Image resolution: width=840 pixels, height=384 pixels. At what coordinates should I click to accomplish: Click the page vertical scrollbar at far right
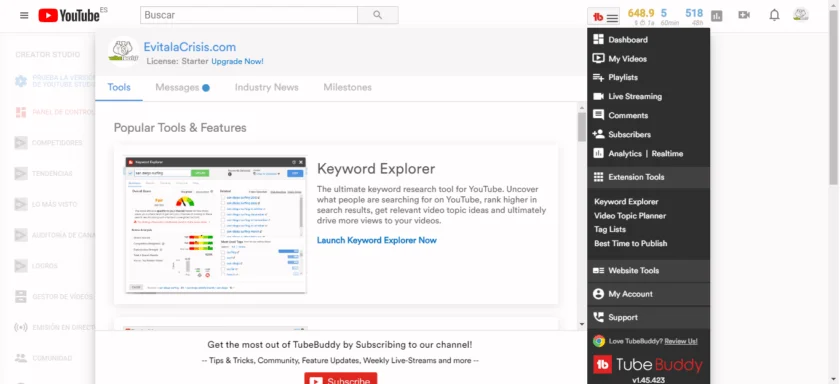point(834,96)
